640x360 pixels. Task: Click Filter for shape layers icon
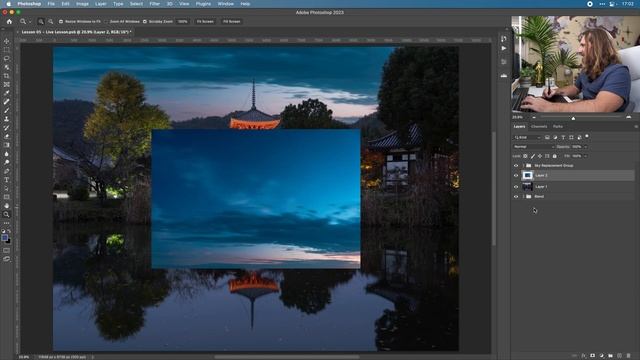571,137
